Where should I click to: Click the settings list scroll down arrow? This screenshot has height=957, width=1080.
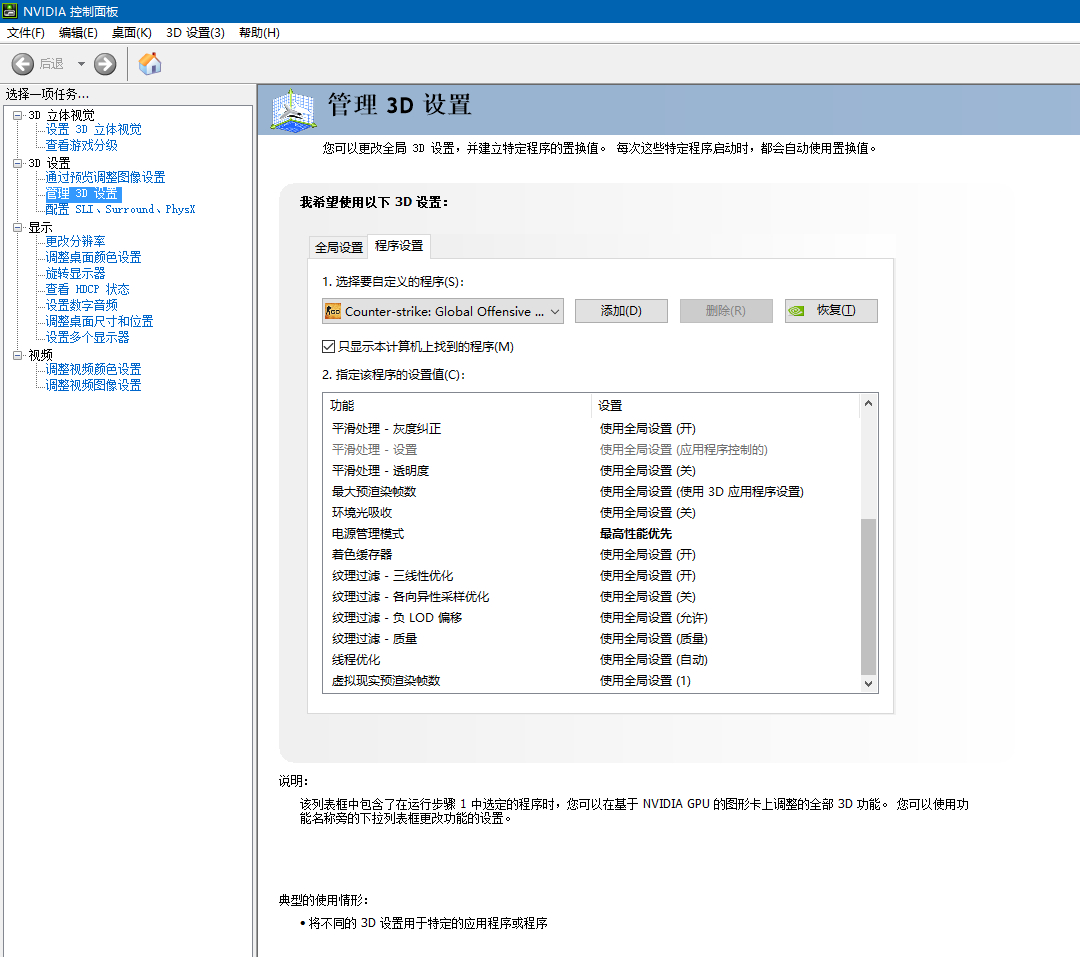869,683
